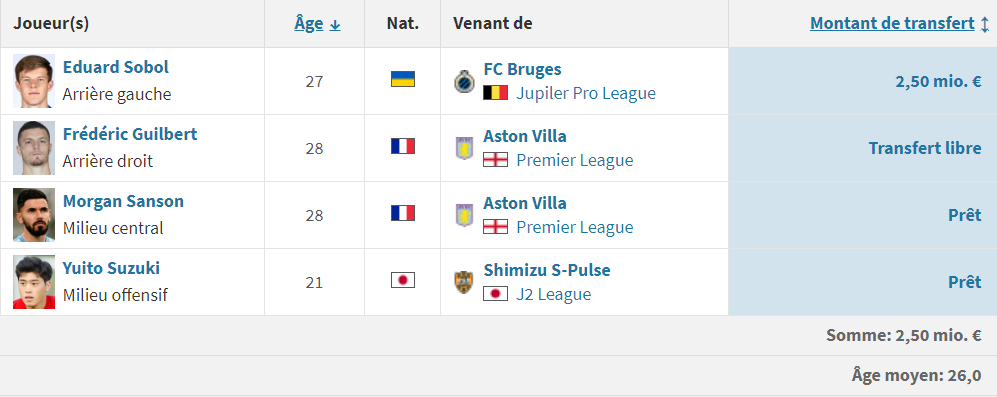
Task: Click Aston Villa crest in Sanson's row
Action: click(464, 215)
